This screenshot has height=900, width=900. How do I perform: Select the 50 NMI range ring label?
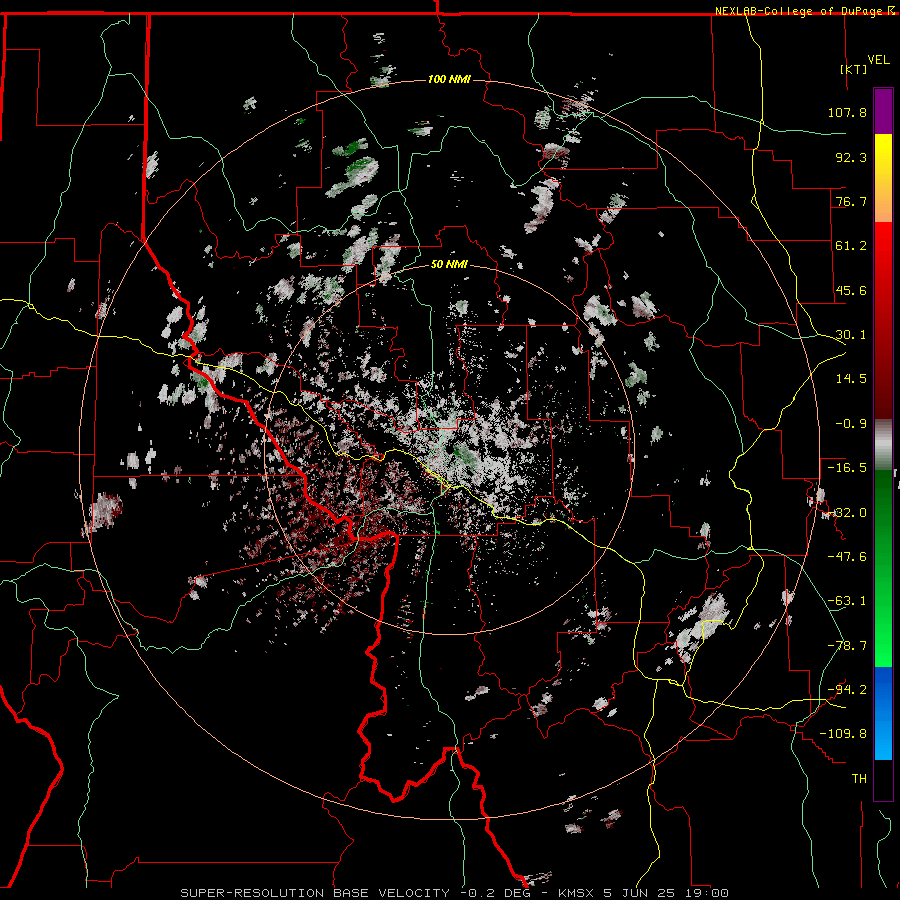pos(449,265)
